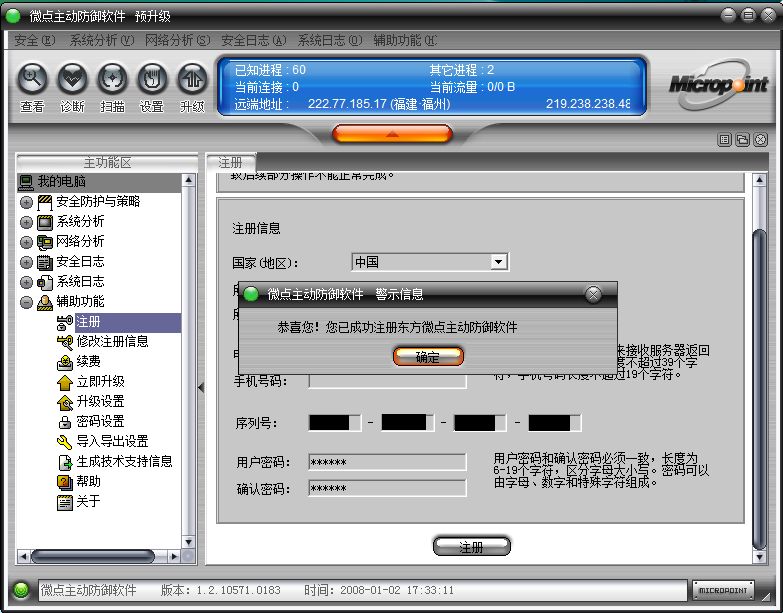The height and width of the screenshot is (613, 783).
Task: Click the 安全防护与策略 barrier icon
Action: click(x=45, y=202)
